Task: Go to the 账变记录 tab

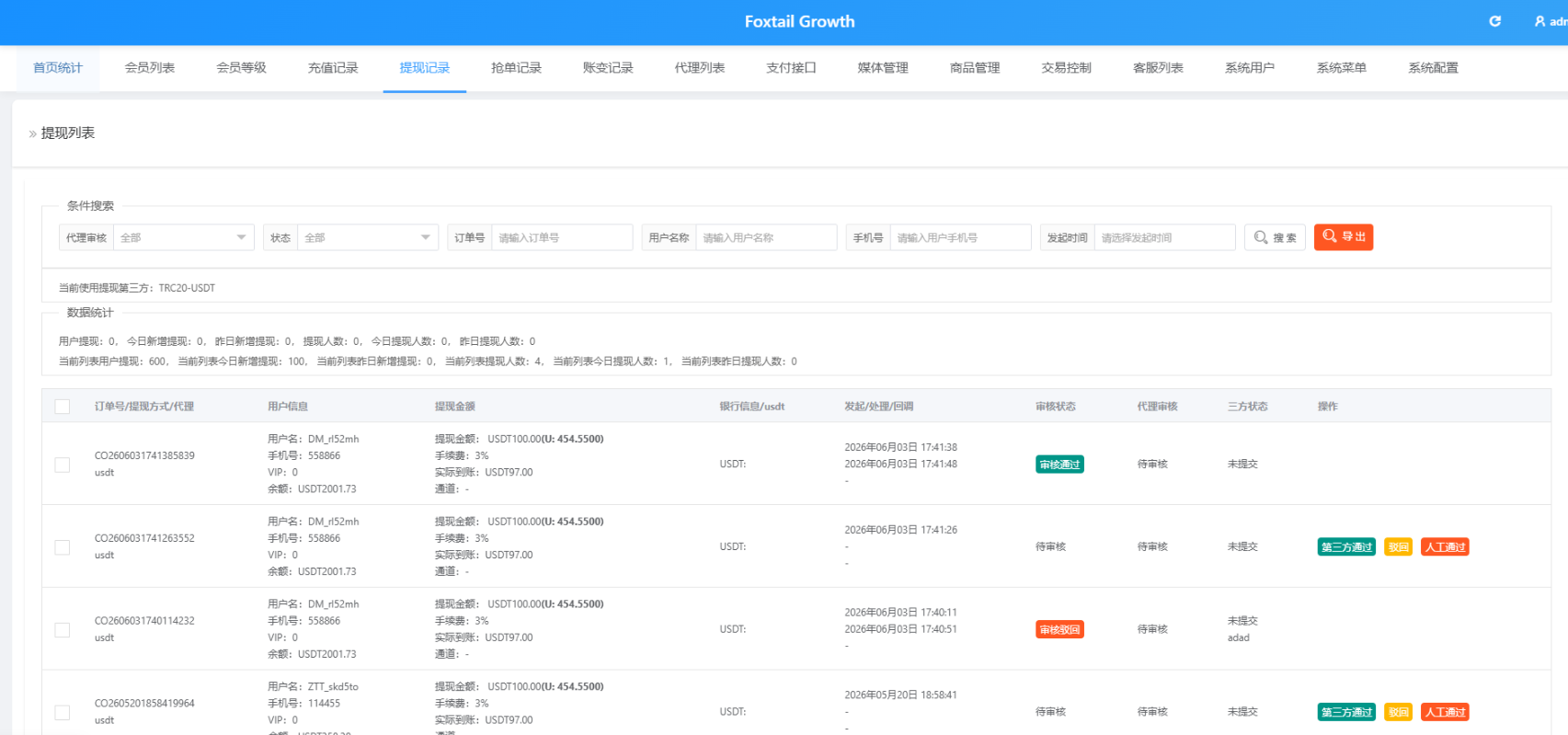Action: pos(608,68)
